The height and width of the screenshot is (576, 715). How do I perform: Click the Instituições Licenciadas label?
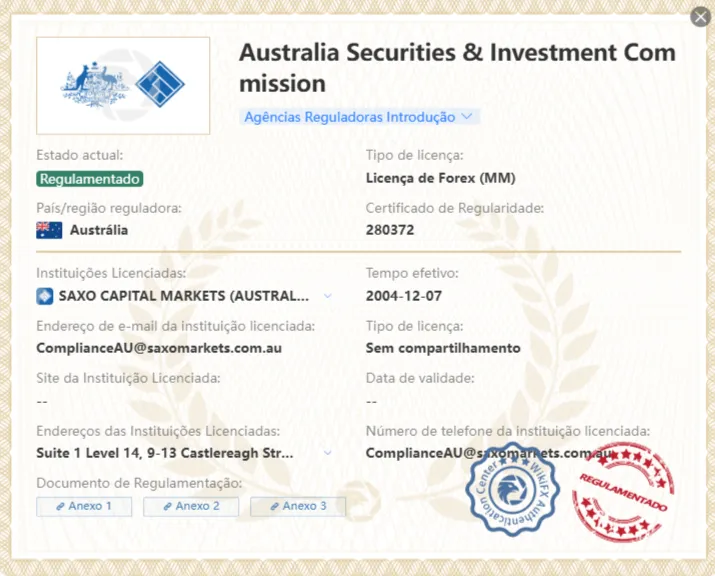coord(111,273)
